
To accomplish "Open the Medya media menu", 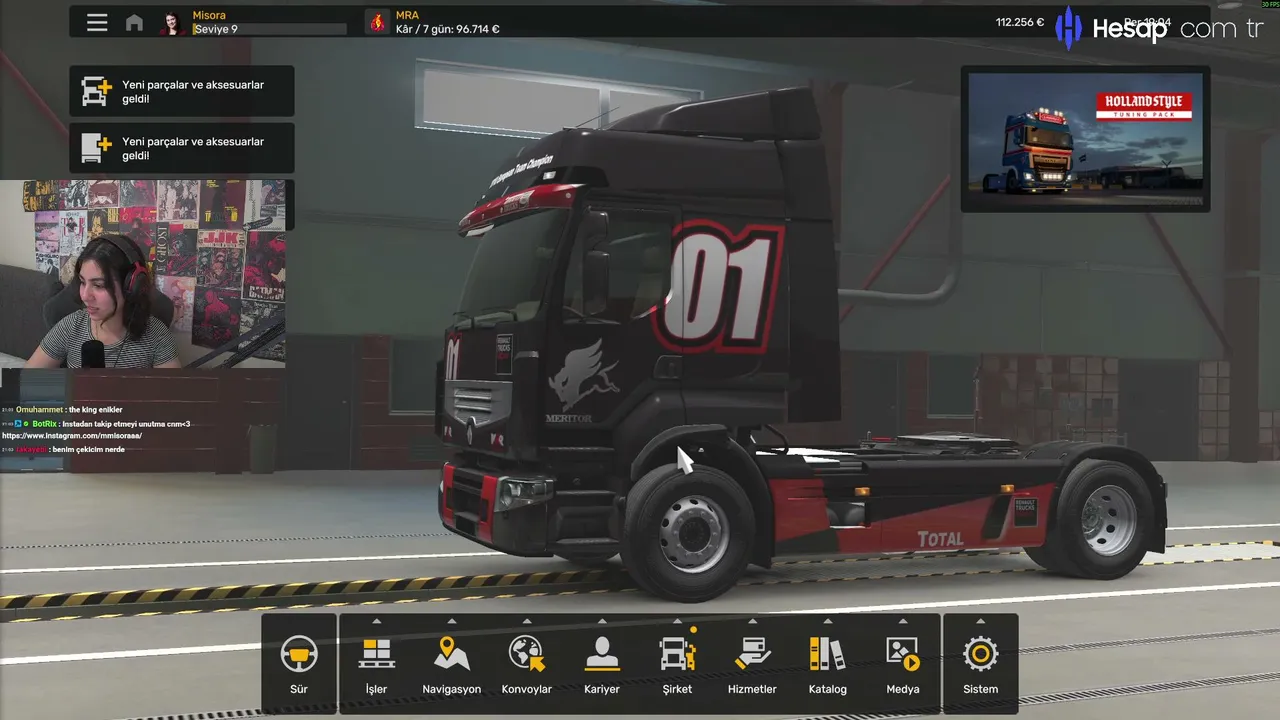I will (x=903, y=663).
